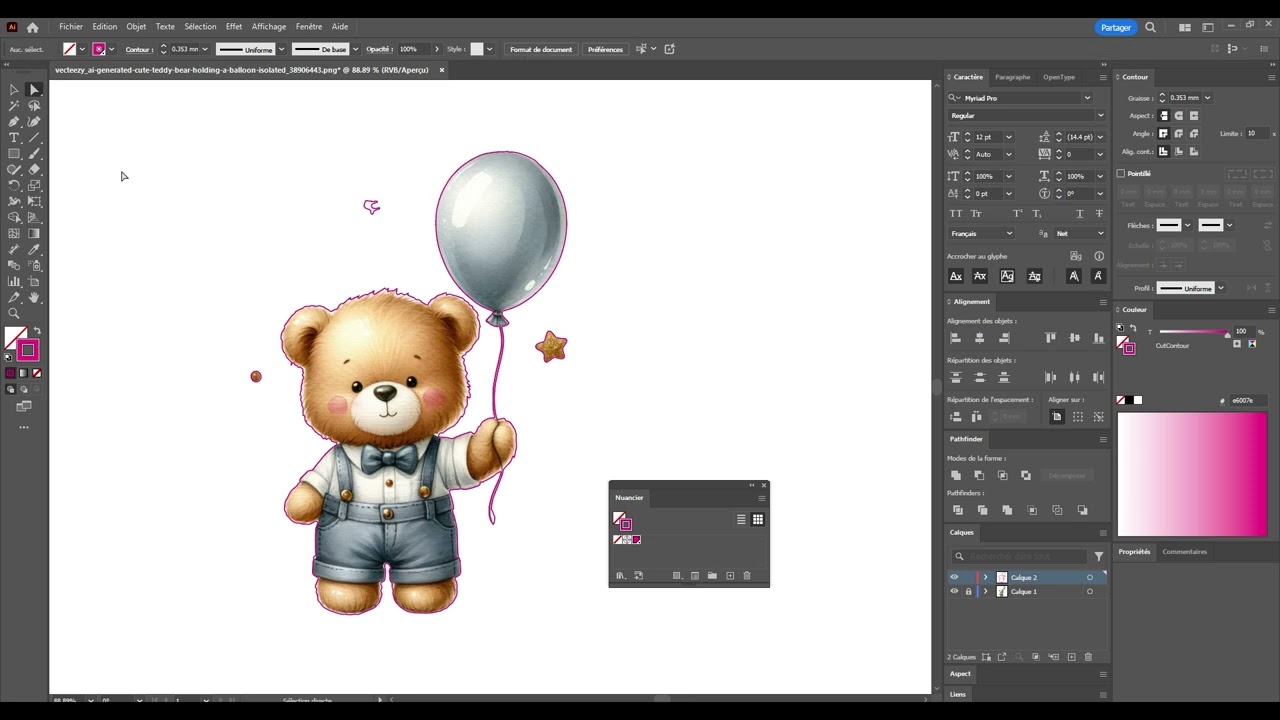The image size is (1280, 720).
Task: Select the Direct Selection arrow tool
Action: pos(34,90)
